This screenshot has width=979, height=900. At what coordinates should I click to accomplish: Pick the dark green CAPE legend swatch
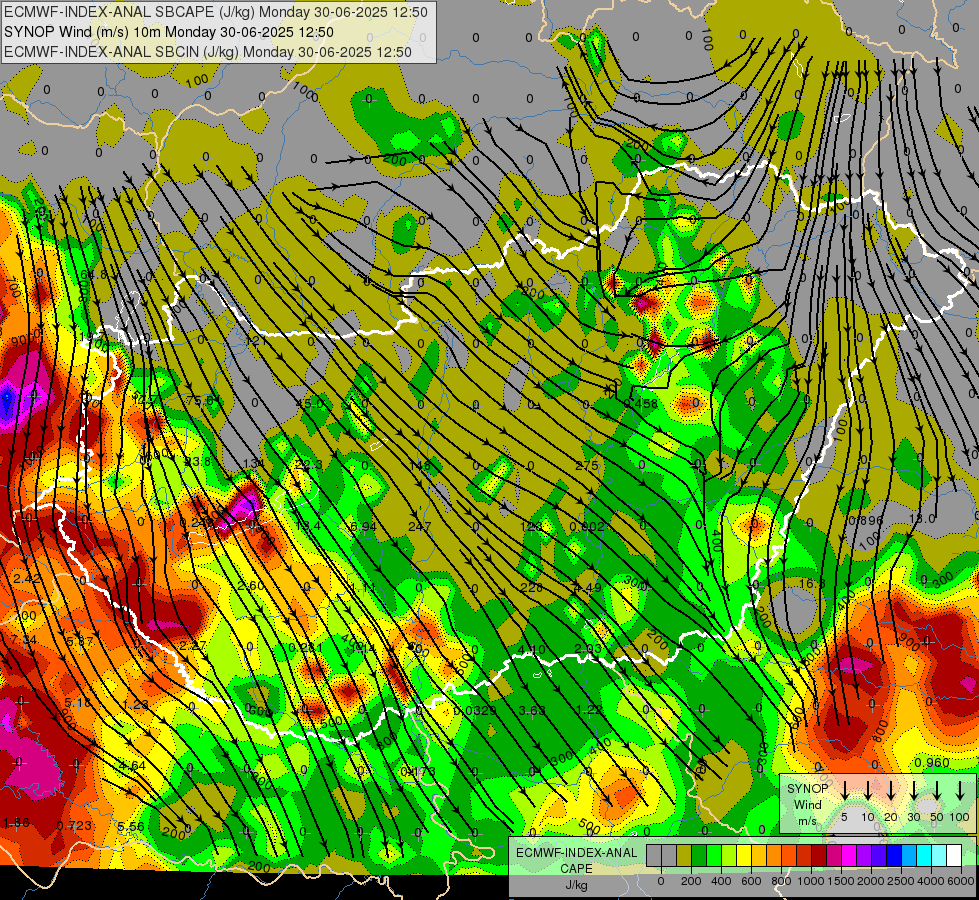tap(699, 855)
